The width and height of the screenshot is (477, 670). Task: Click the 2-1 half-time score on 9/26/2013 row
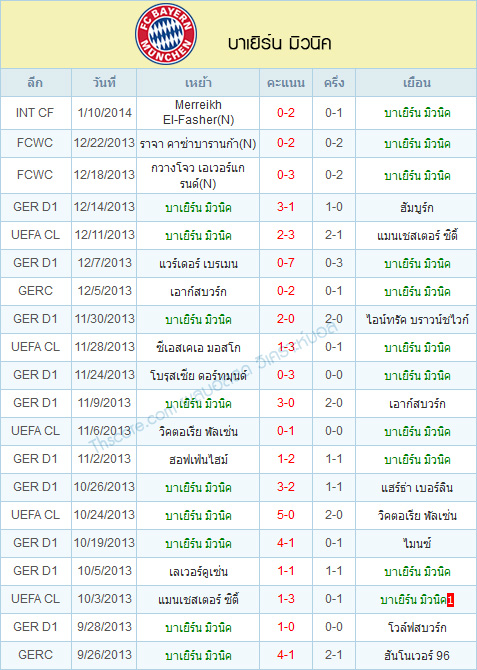click(x=334, y=654)
